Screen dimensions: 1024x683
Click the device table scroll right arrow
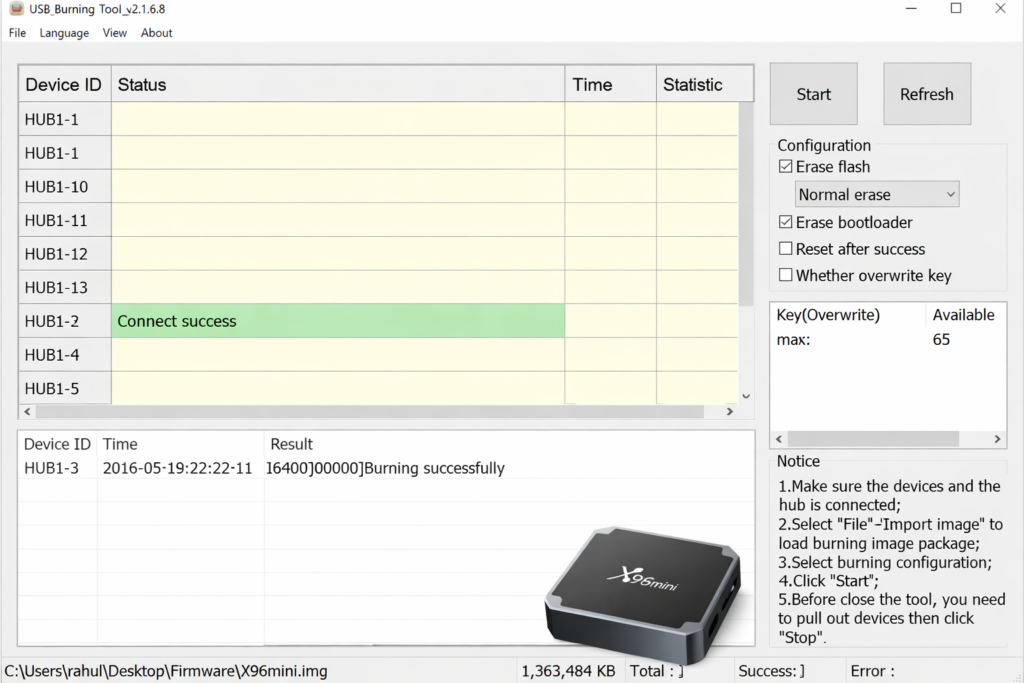pos(730,412)
